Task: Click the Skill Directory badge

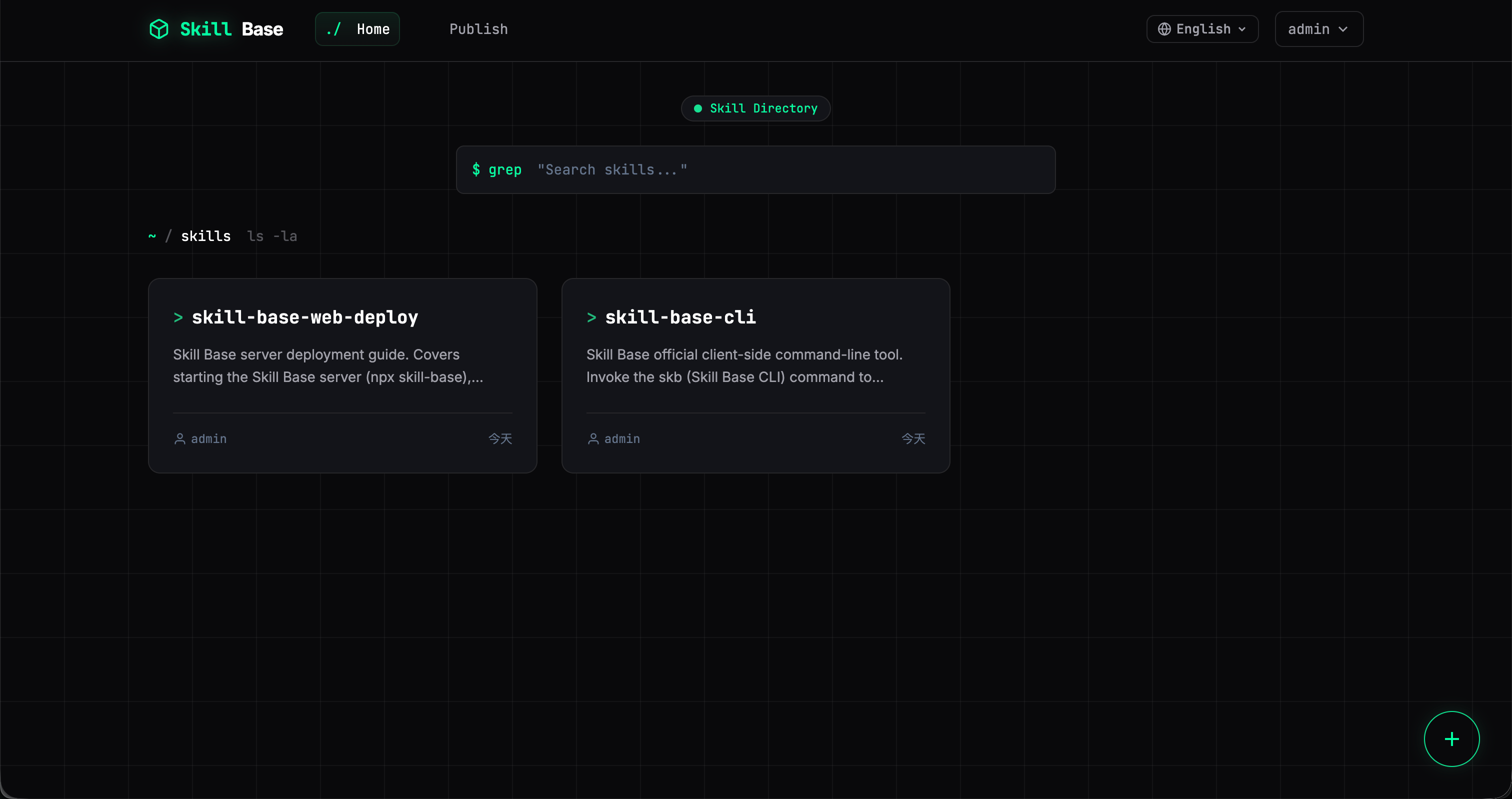Action: coord(755,108)
